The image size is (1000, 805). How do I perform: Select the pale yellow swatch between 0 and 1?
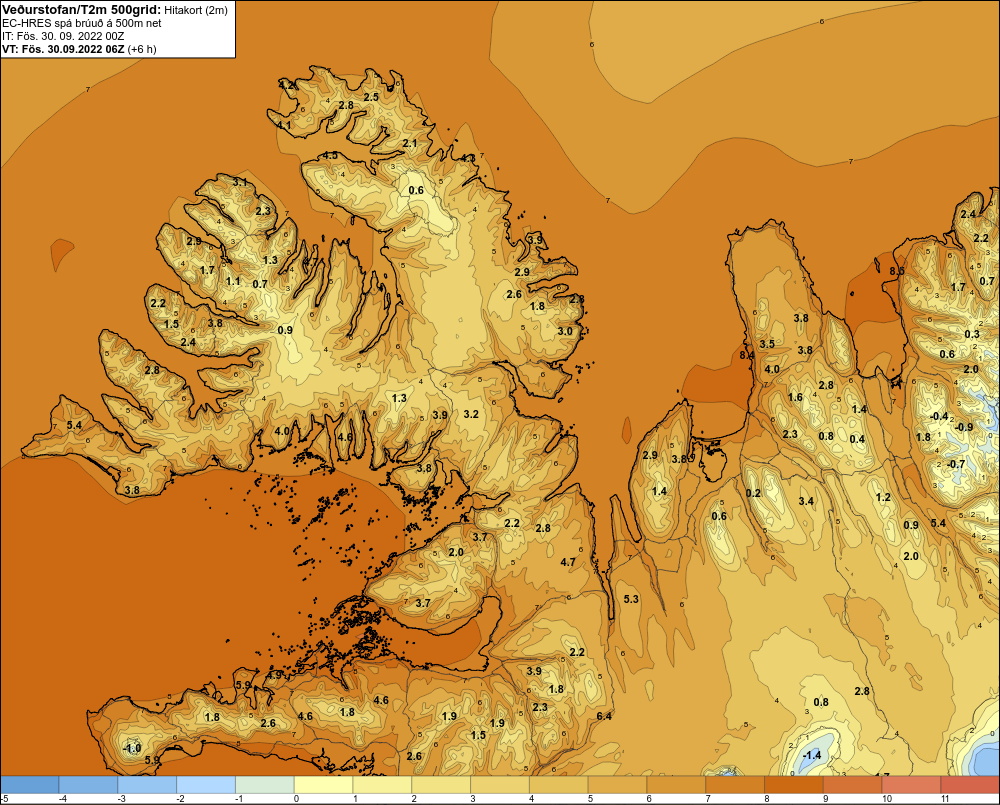(323, 785)
